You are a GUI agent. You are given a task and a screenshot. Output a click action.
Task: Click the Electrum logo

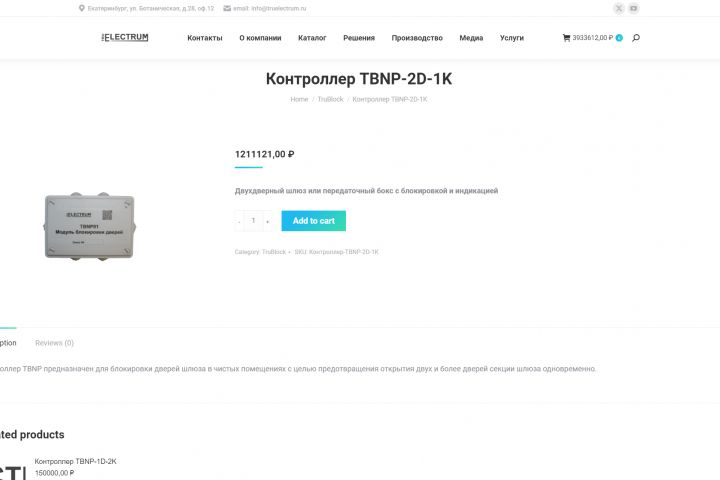(125, 37)
